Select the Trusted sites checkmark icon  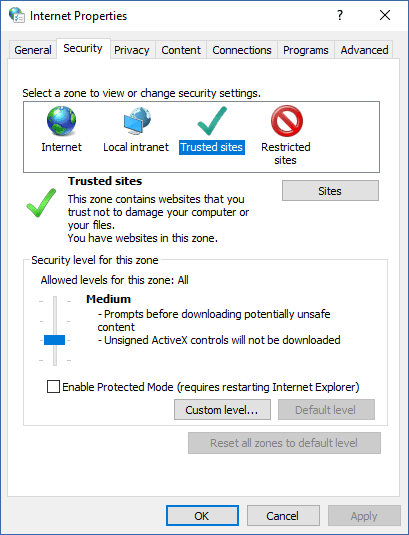pos(212,120)
